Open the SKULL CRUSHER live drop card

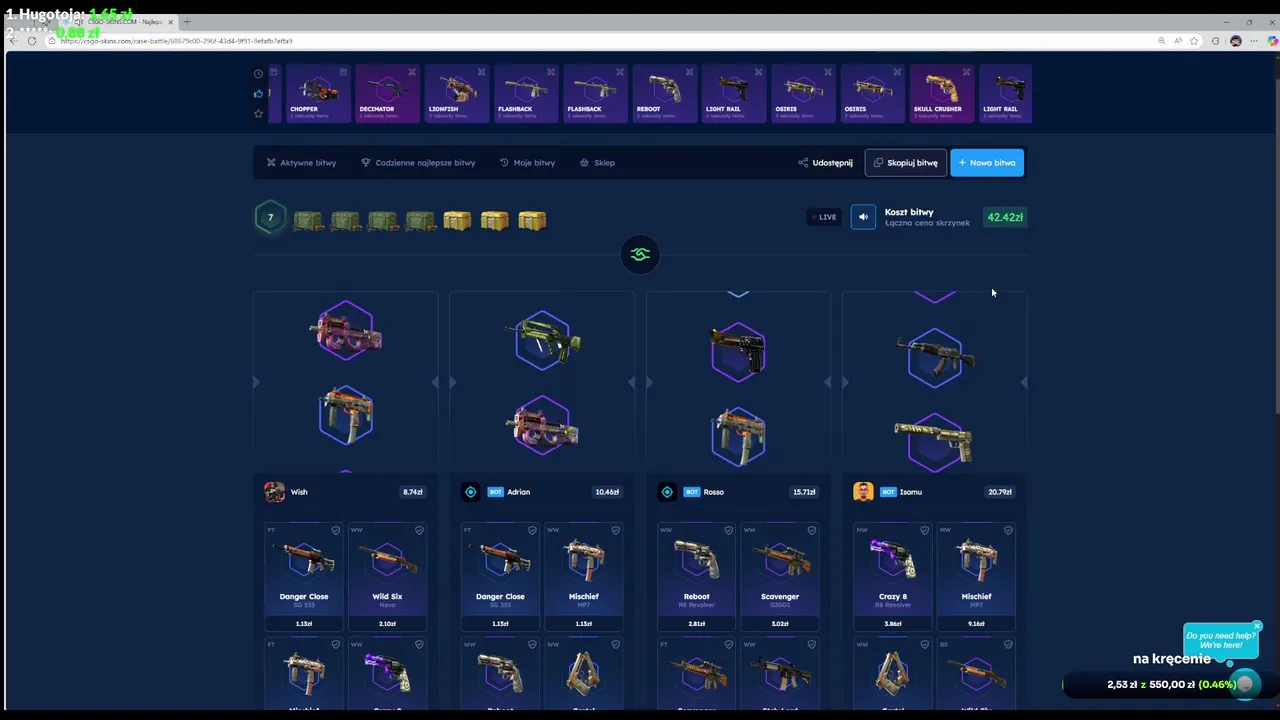pos(940,94)
